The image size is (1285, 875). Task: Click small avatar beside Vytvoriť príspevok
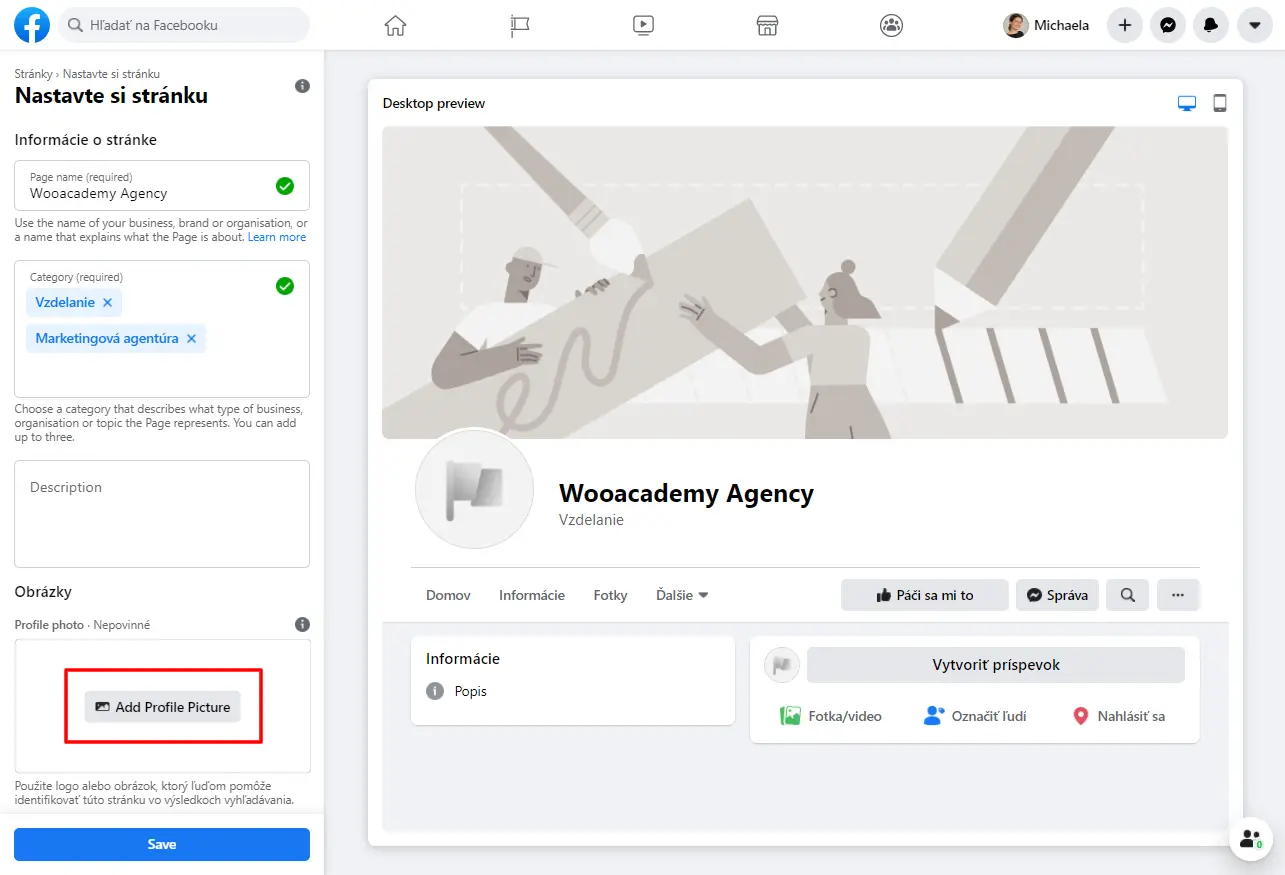coord(782,665)
